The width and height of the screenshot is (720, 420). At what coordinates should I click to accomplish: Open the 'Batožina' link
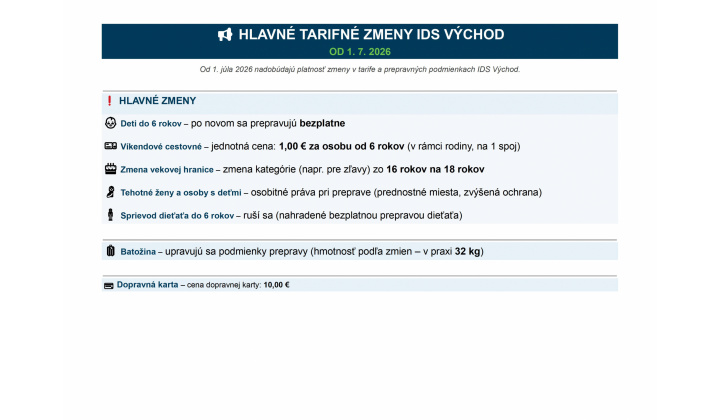pos(138,252)
